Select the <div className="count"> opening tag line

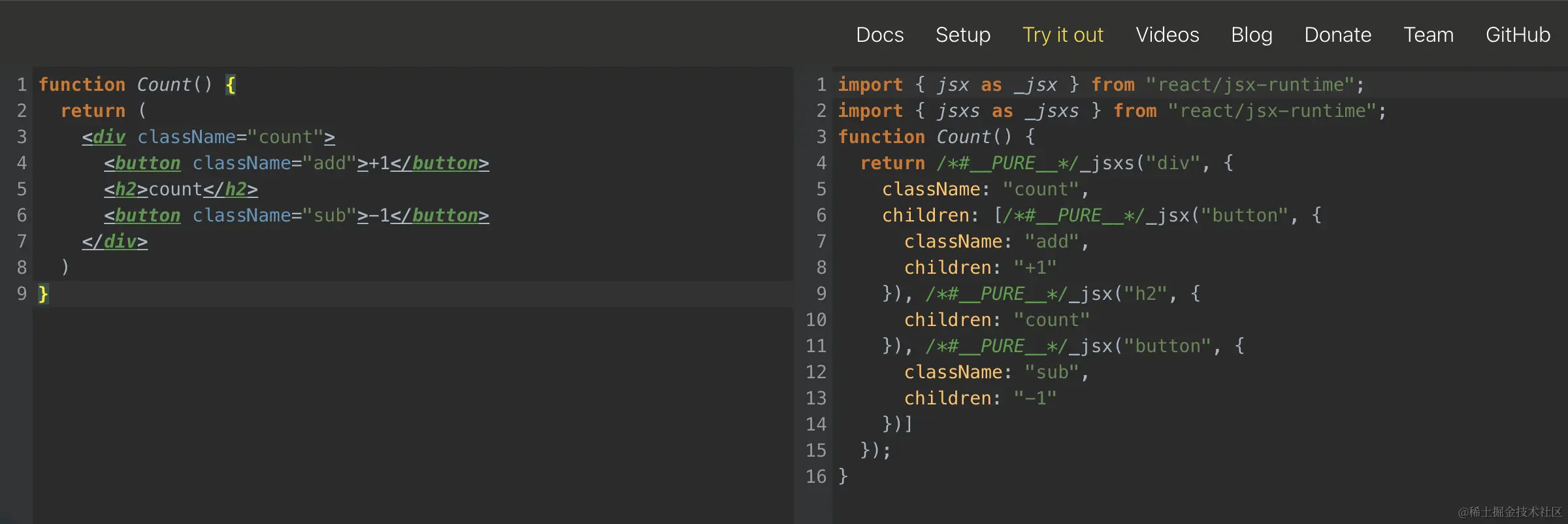[208, 137]
